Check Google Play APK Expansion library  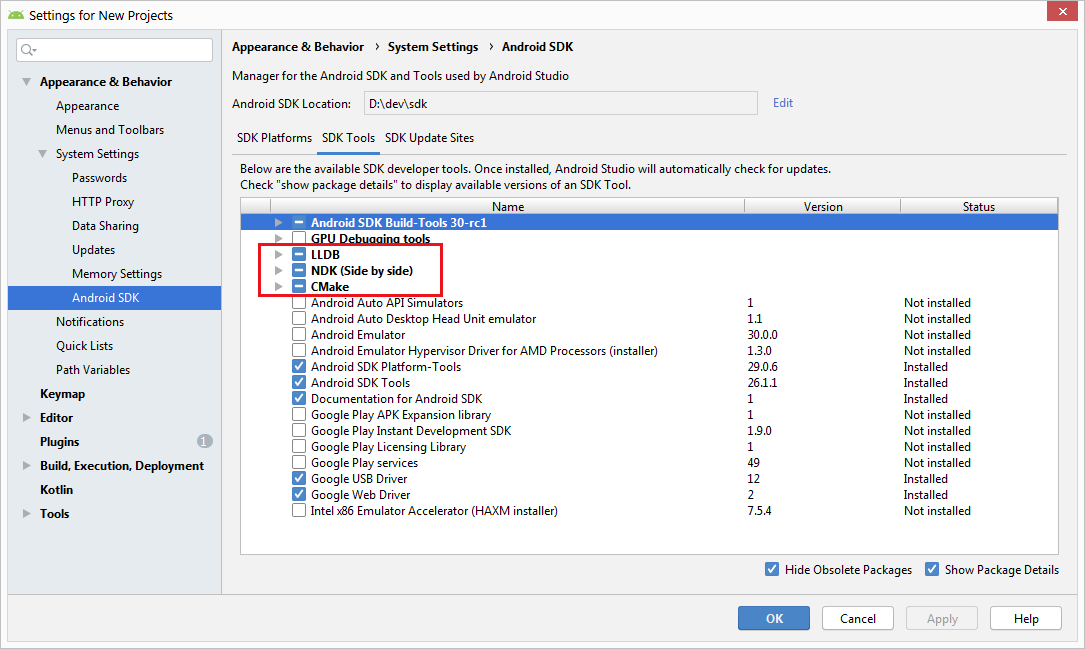pyautogui.click(x=299, y=414)
